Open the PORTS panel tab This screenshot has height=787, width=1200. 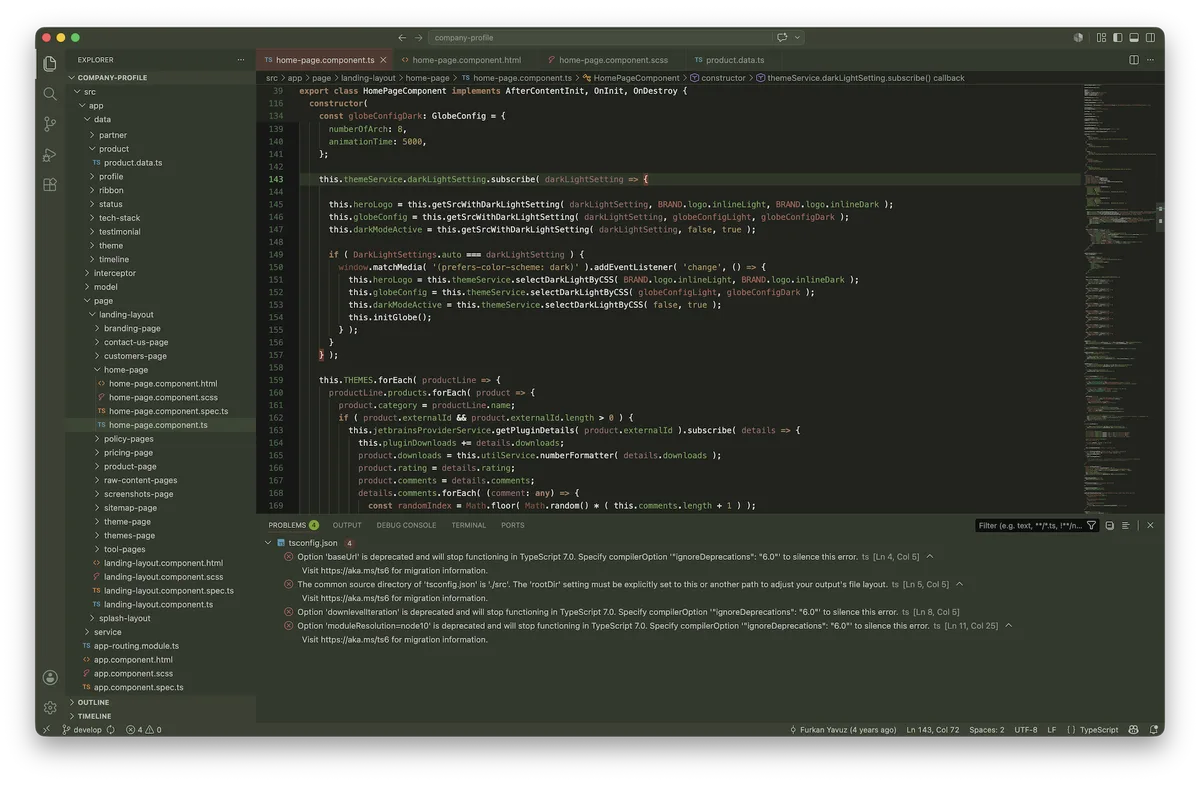pos(512,525)
